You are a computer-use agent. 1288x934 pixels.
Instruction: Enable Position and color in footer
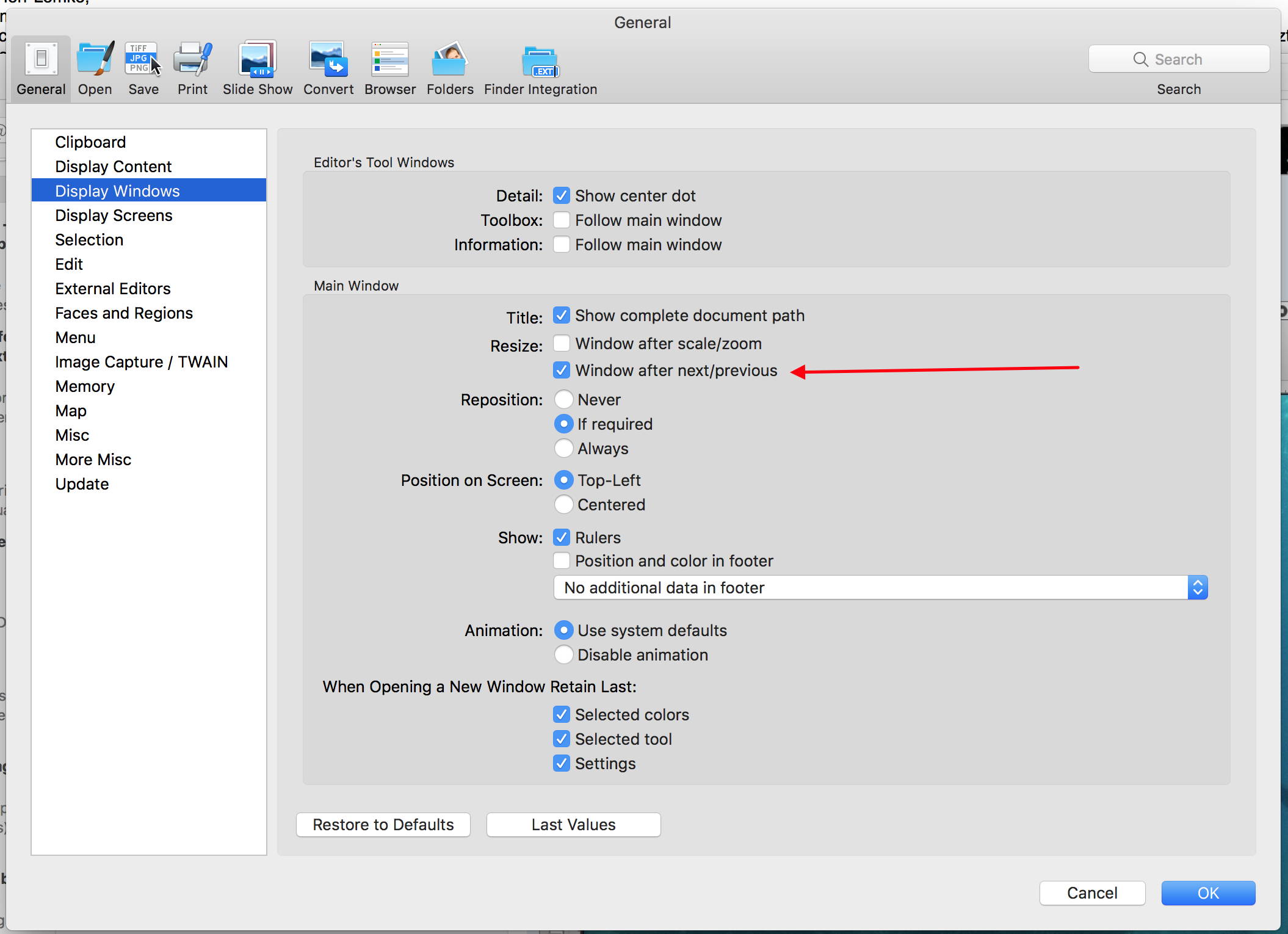[x=562, y=560]
